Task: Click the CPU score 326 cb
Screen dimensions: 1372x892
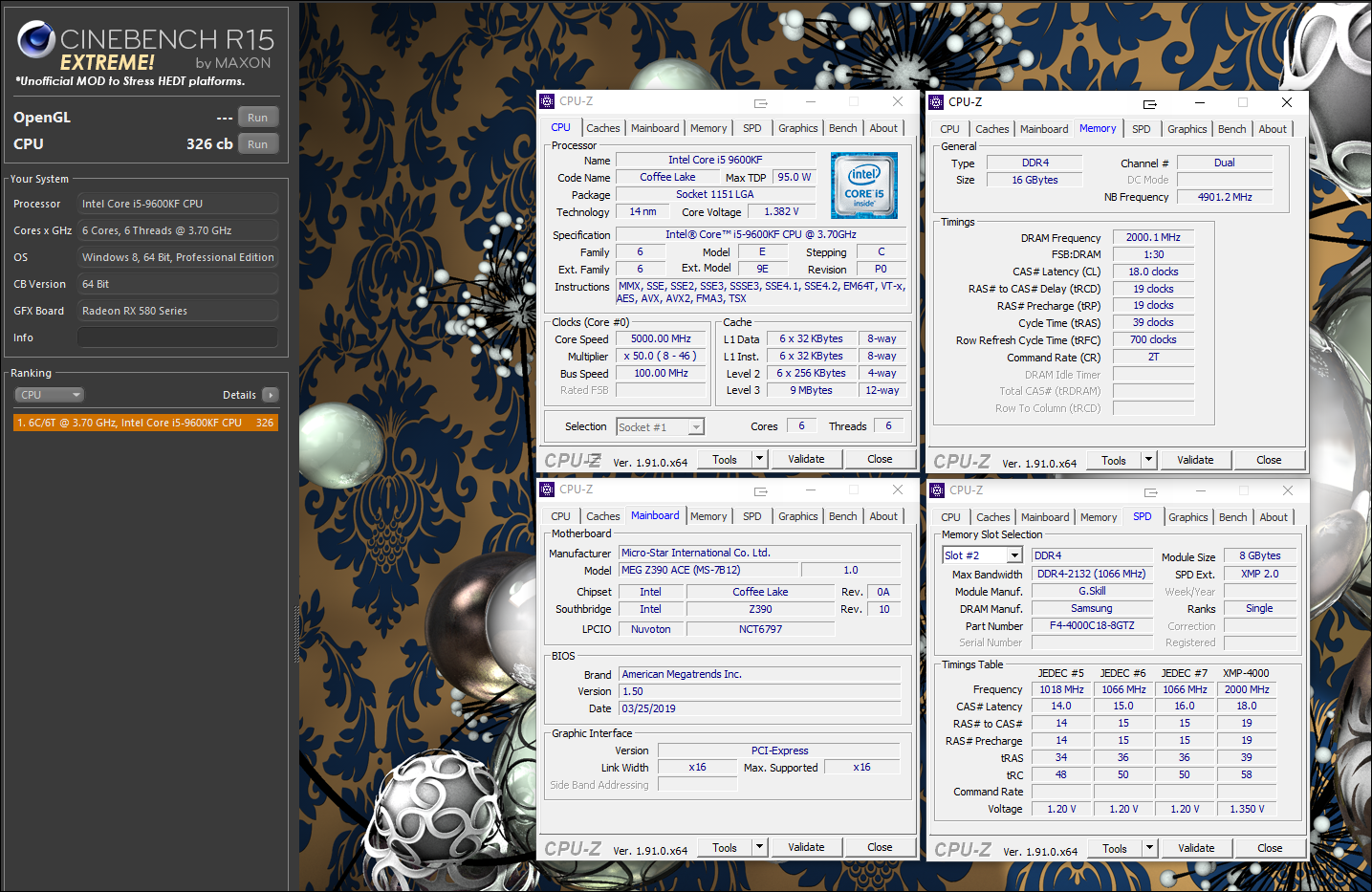Action: 209,144
